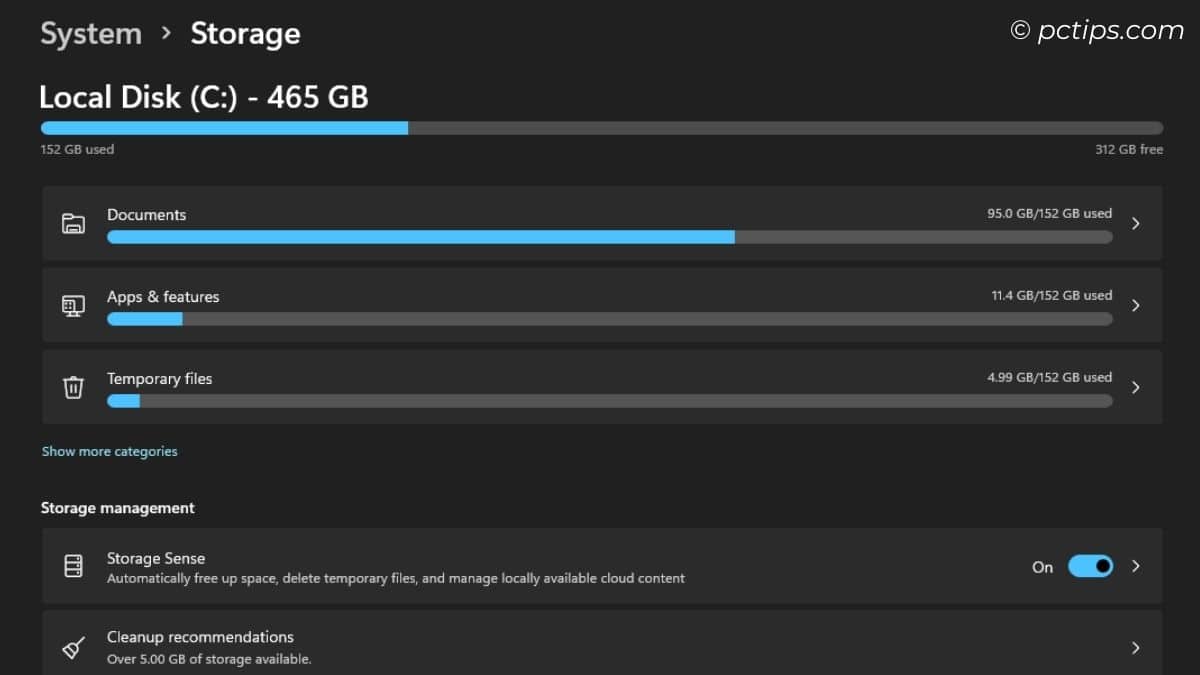Click the Apps & features monitor icon

pyautogui.click(x=73, y=304)
